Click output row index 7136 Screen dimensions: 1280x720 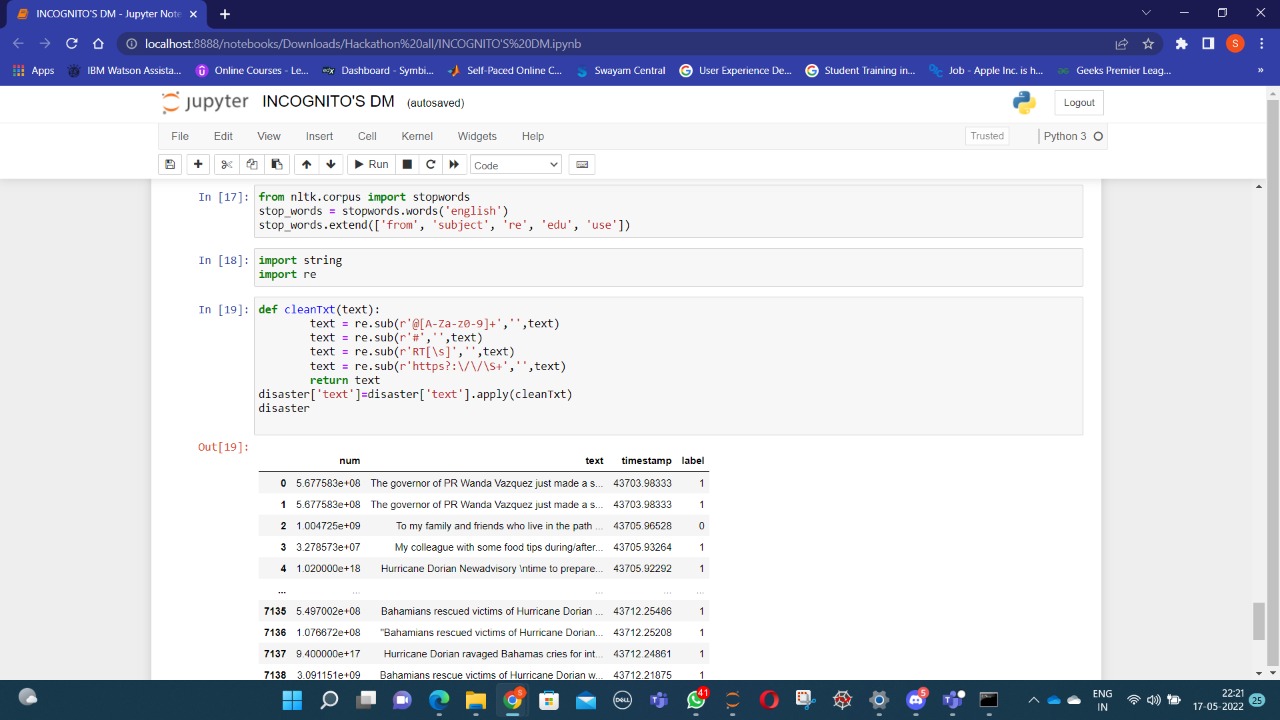275,633
